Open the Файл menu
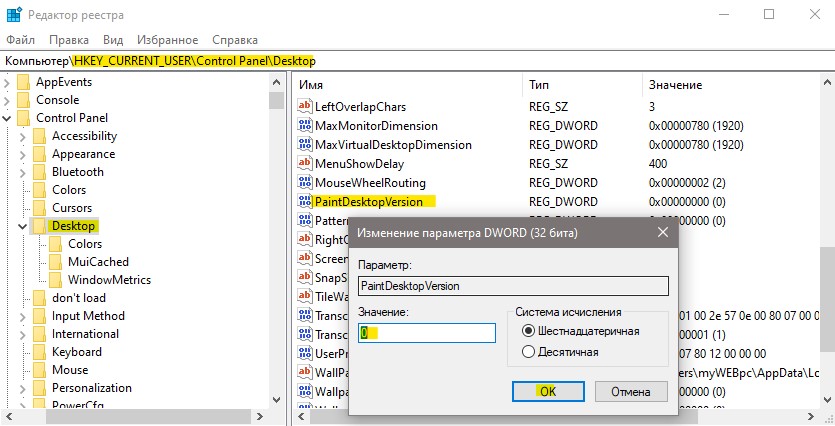Image resolution: width=835 pixels, height=426 pixels. [x=20, y=40]
